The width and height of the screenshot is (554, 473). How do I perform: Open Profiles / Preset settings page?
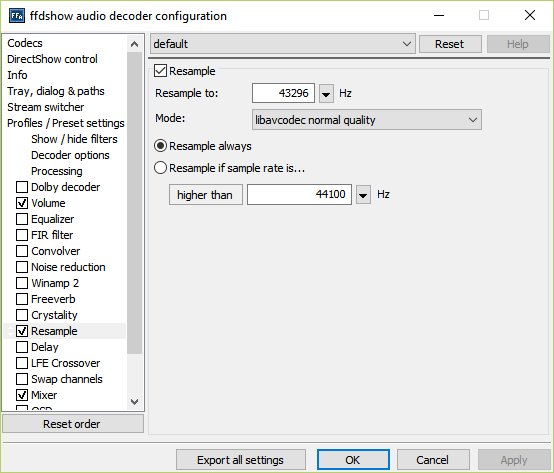point(66,123)
